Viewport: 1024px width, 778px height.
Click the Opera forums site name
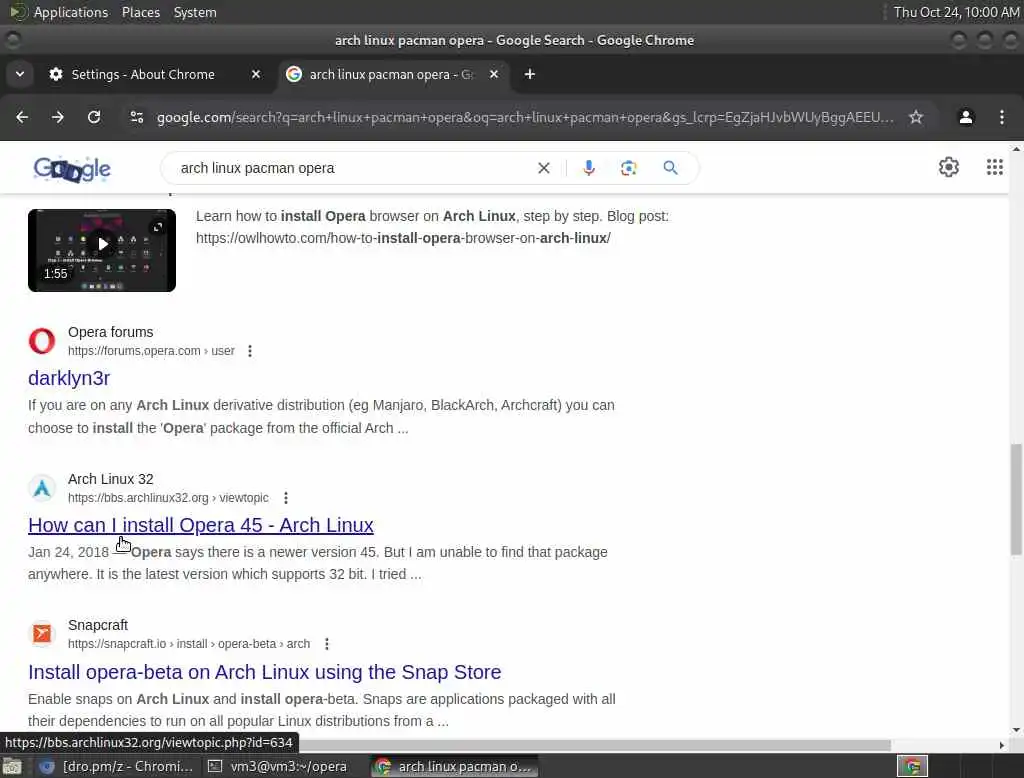pyautogui.click(x=110, y=332)
